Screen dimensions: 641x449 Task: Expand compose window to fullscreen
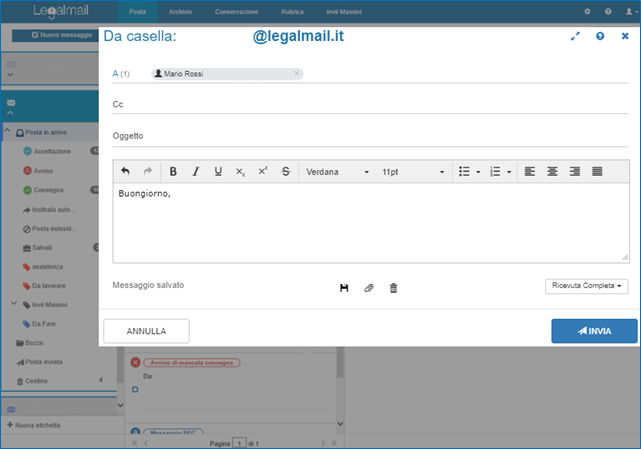[575, 36]
